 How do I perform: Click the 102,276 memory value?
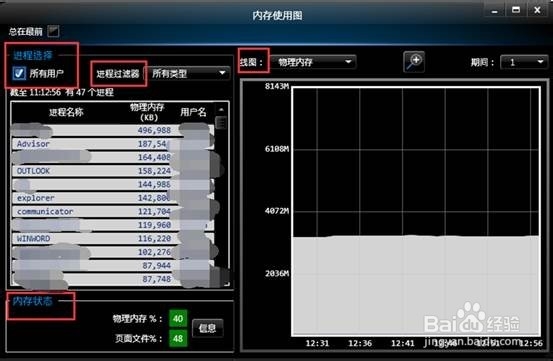click(x=154, y=252)
